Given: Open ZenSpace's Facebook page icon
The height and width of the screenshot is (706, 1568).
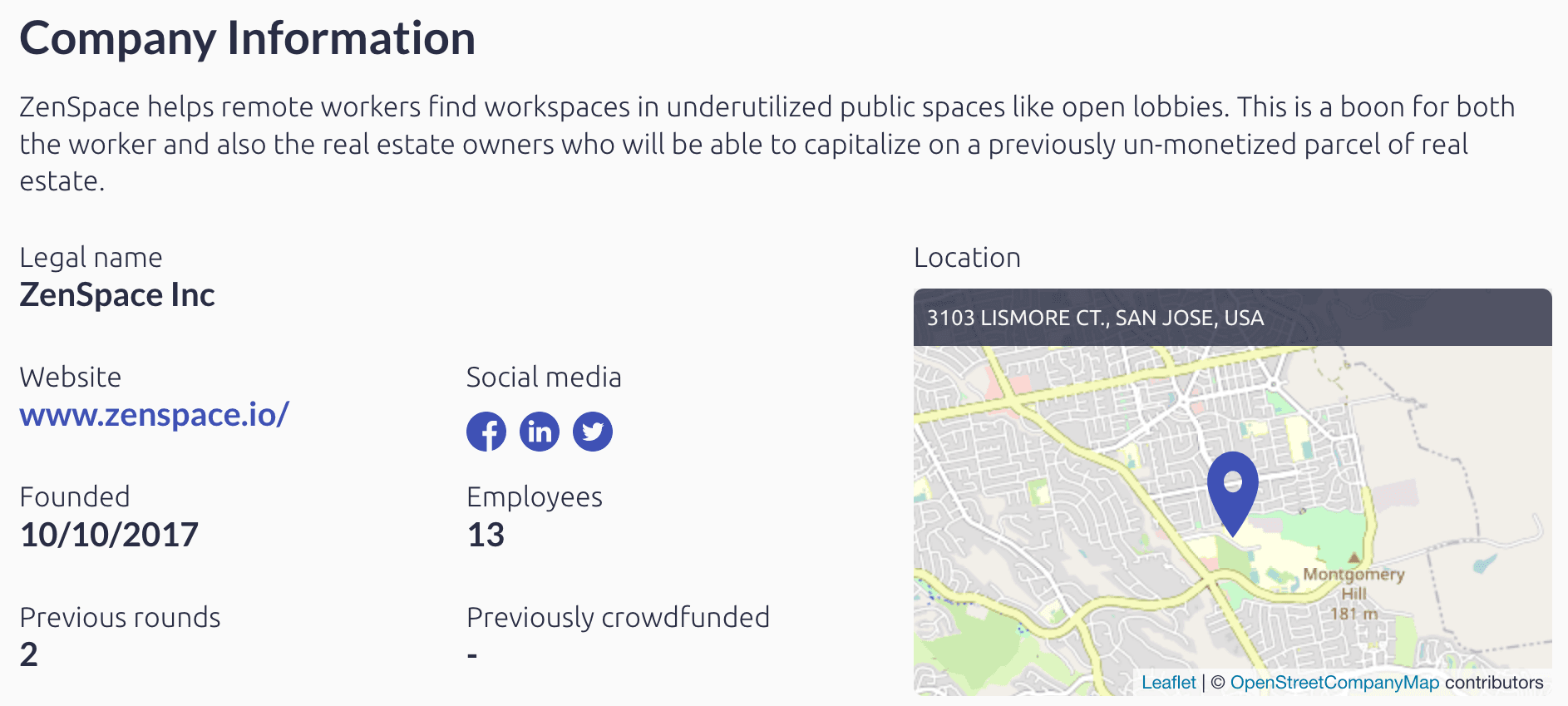Looking at the screenshot, I should (x=486, y=432).
